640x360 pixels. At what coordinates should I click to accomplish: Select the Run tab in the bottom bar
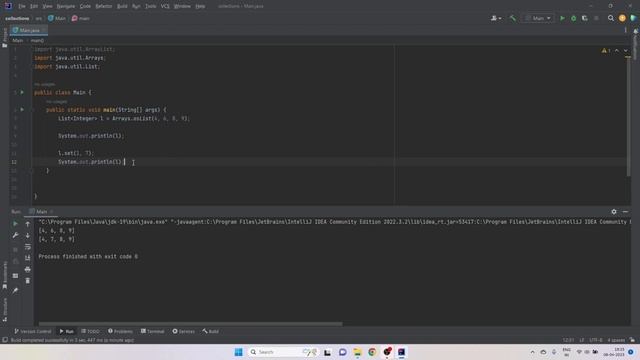tap(66, 331)
